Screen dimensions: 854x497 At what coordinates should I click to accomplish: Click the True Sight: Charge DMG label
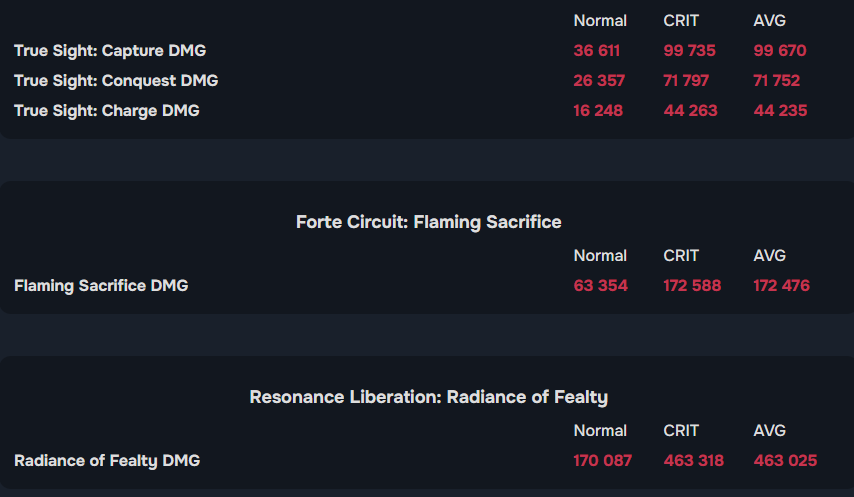coord(107,110)
